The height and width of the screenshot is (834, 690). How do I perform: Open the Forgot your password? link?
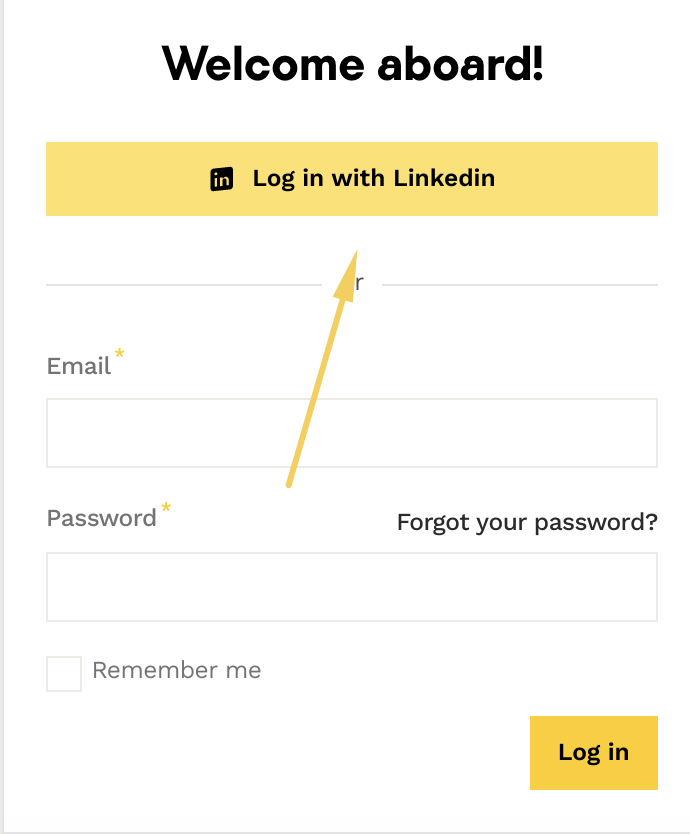tap(527, 522)
